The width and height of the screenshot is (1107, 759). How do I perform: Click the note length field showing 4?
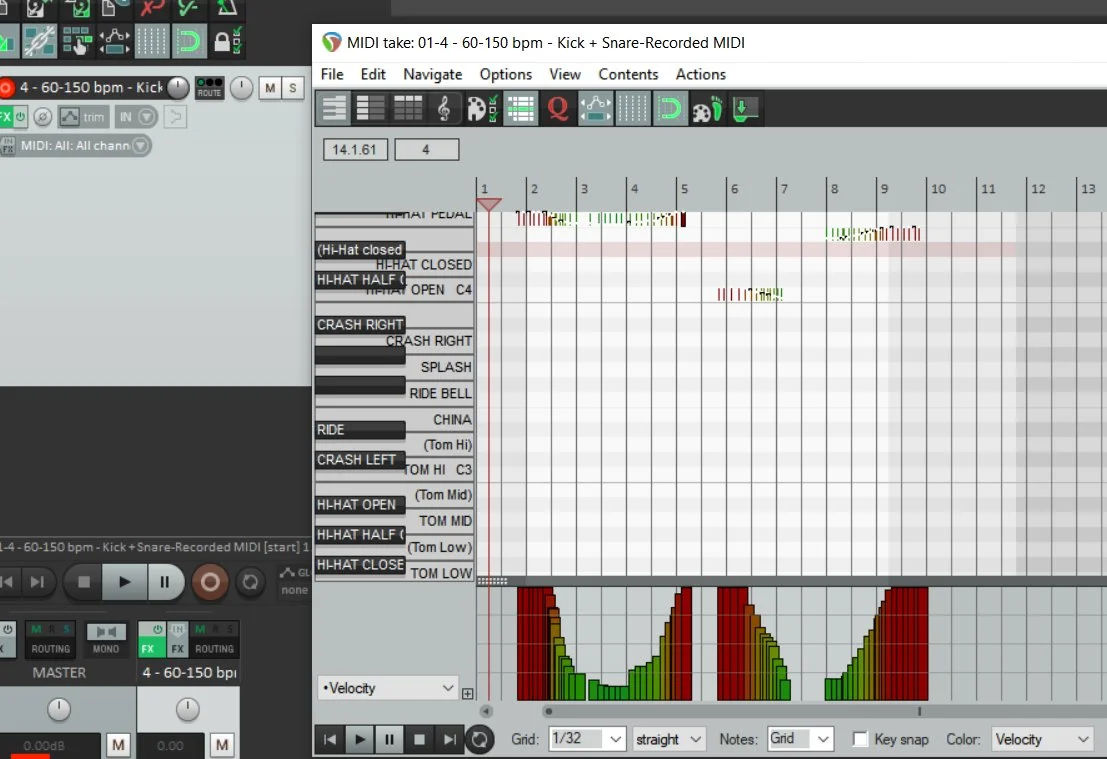pos(426,150)
